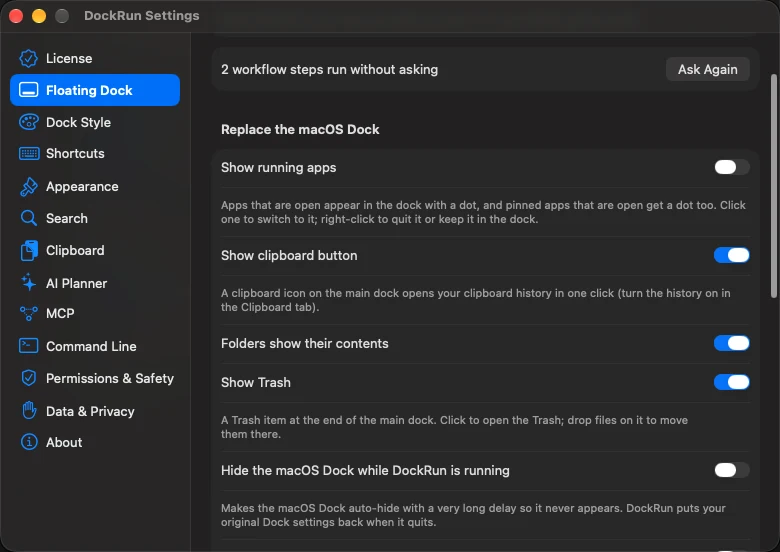
Task: Go to Permissions & Safety
Action: pyautogui.click(x=95, y=378)
